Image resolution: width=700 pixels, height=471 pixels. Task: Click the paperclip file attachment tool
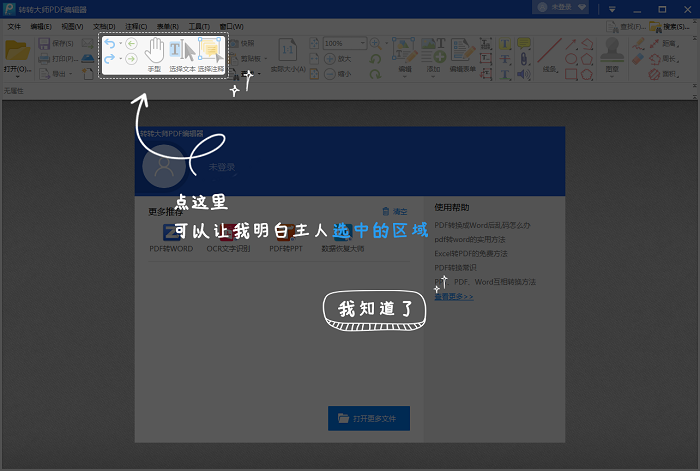pyautogui.click(x=524, y=59)
